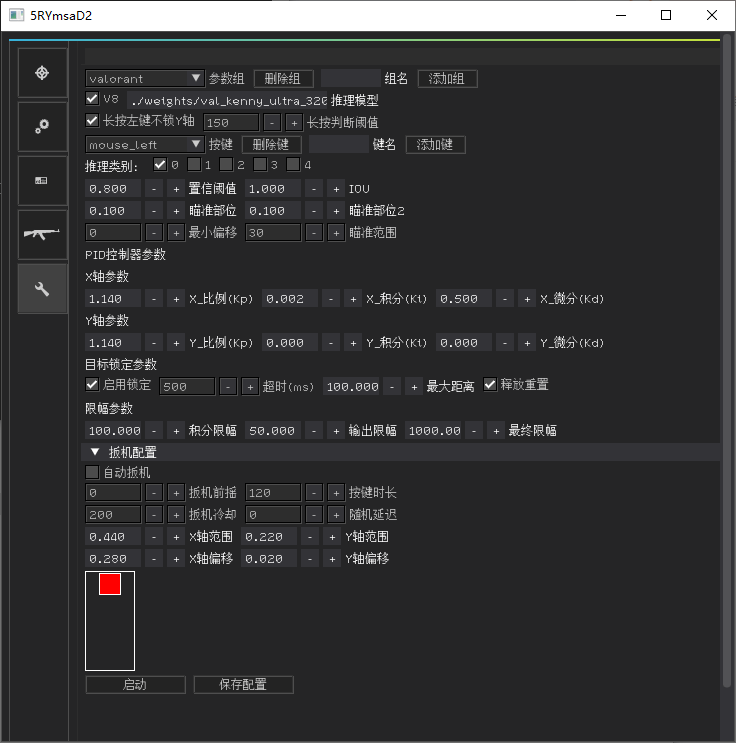Collapse the 扳机配置 section
736x743 pixels.
coord(95,452)
